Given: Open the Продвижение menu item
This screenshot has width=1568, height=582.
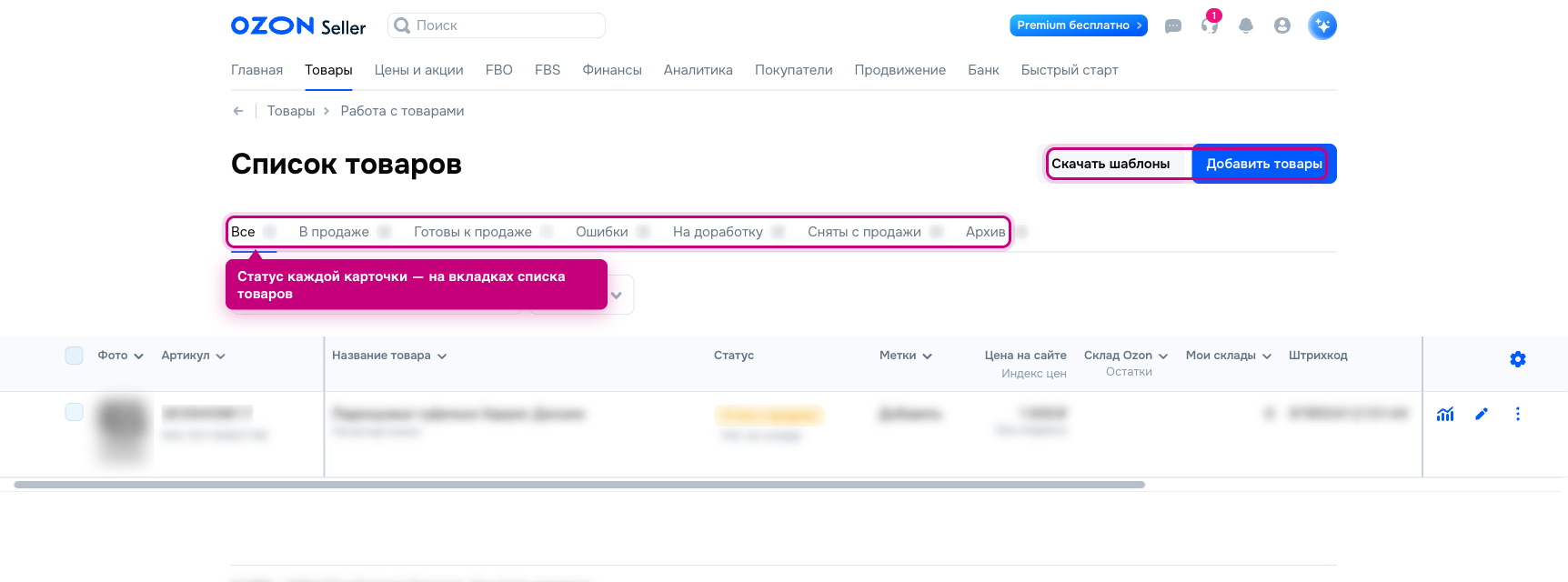Looking at the screenshot, I should pyautogui.click(x=900, y=70).
